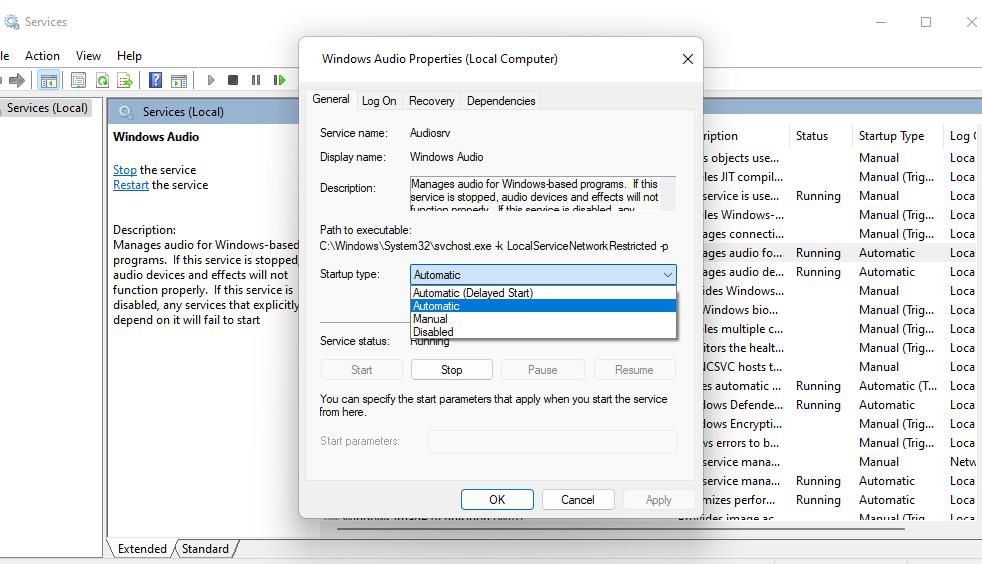Open the Recovery tab
Image resolution: width=982 pixels, height=564 pixels.
point(432,101)
